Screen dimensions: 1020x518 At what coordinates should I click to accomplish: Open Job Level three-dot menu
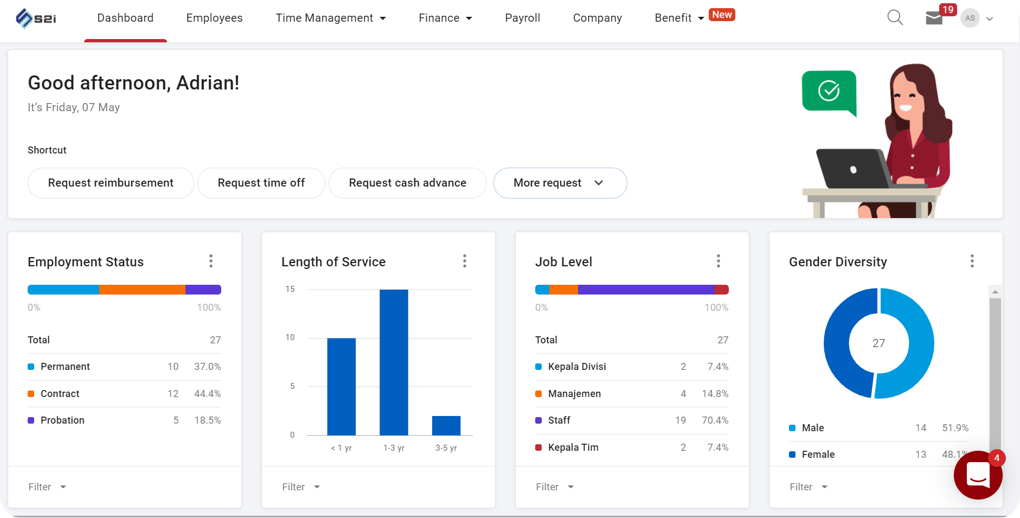(718, 261)
